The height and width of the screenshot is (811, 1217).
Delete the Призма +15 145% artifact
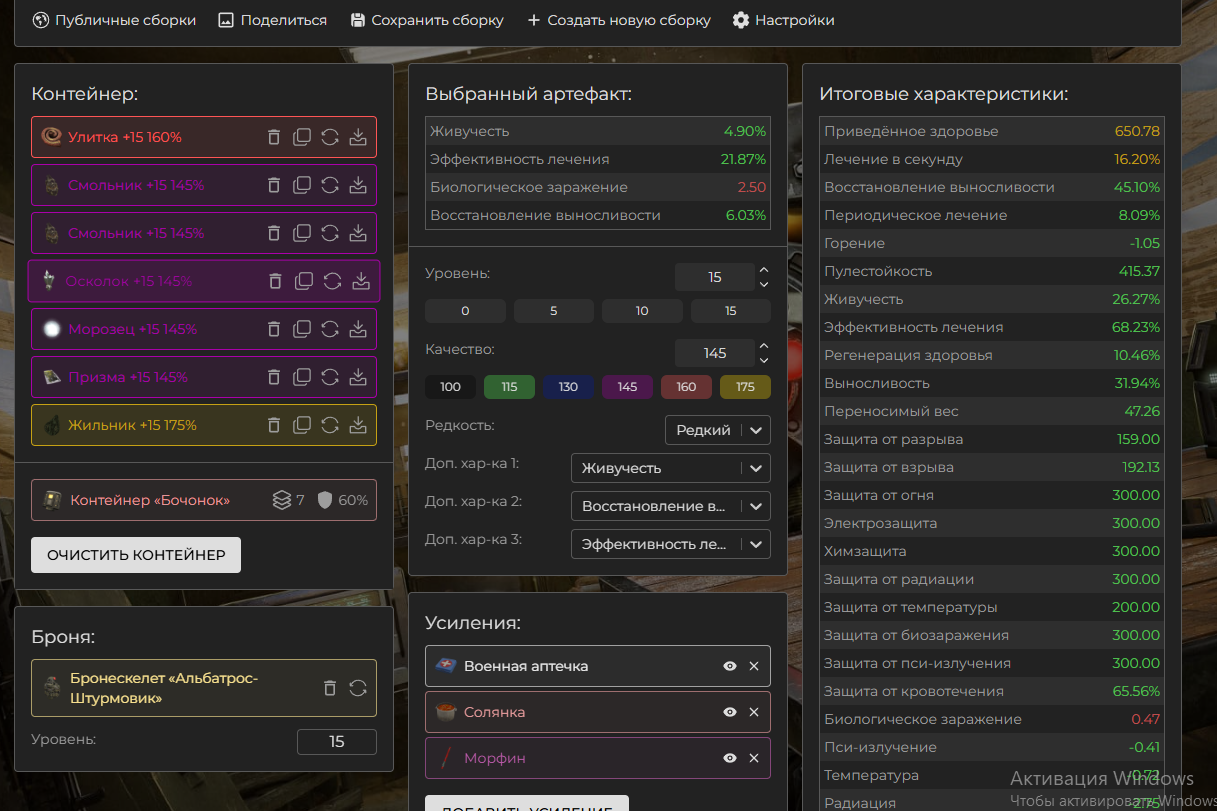pyautogui.click(x=274, y=377)
